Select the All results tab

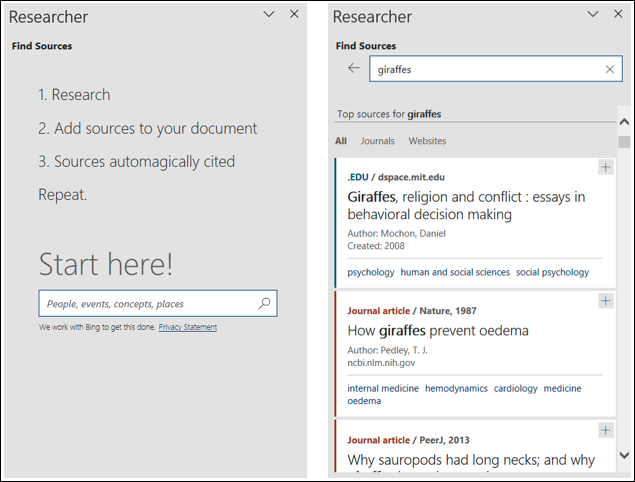[341, 141]
